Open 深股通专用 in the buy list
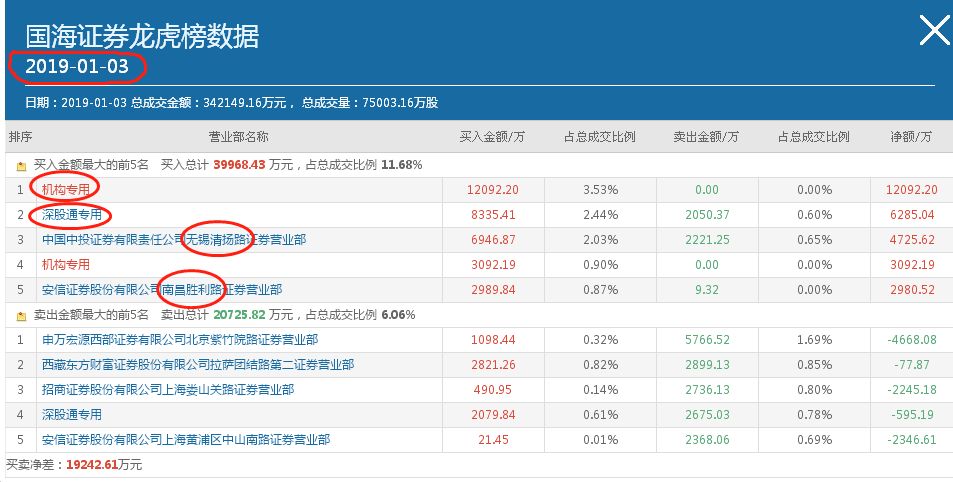The image size is (953, 482). click(x=72, y=215)
